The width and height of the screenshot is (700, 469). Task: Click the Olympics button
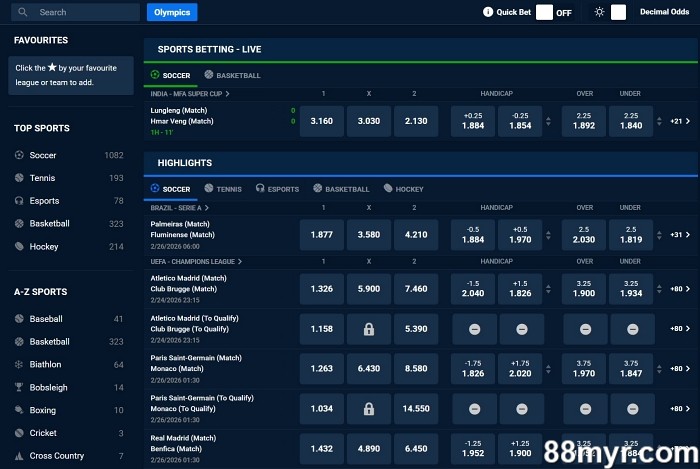[x=172, y=12]
